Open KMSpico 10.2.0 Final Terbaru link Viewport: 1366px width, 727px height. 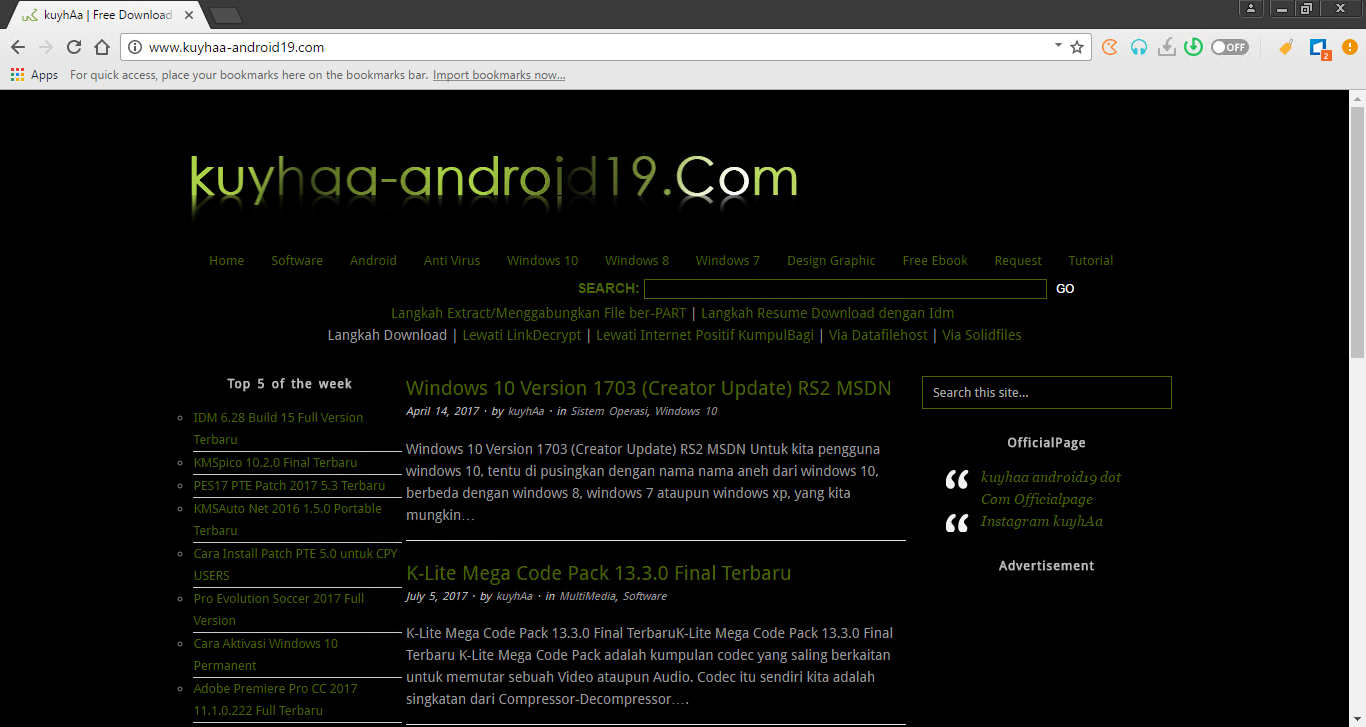(275, 463)
